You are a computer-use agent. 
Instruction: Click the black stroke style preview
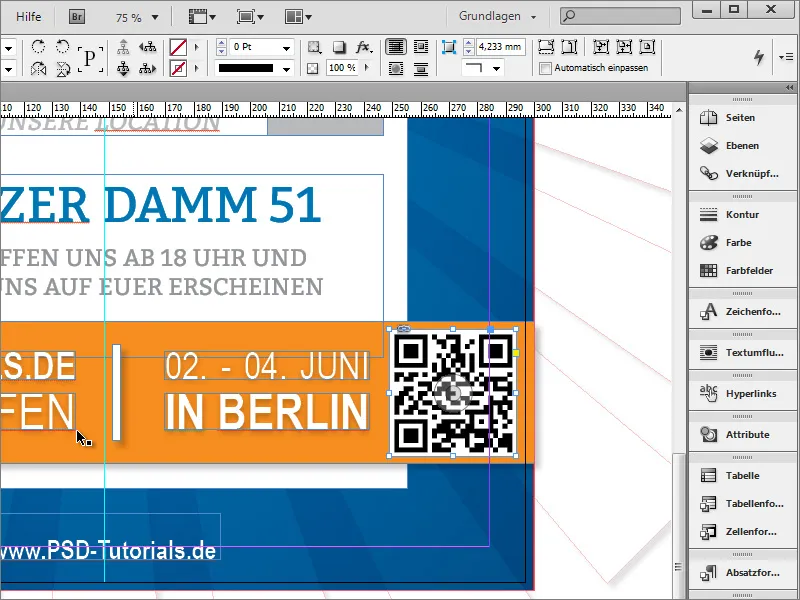[x=246, y=69]
